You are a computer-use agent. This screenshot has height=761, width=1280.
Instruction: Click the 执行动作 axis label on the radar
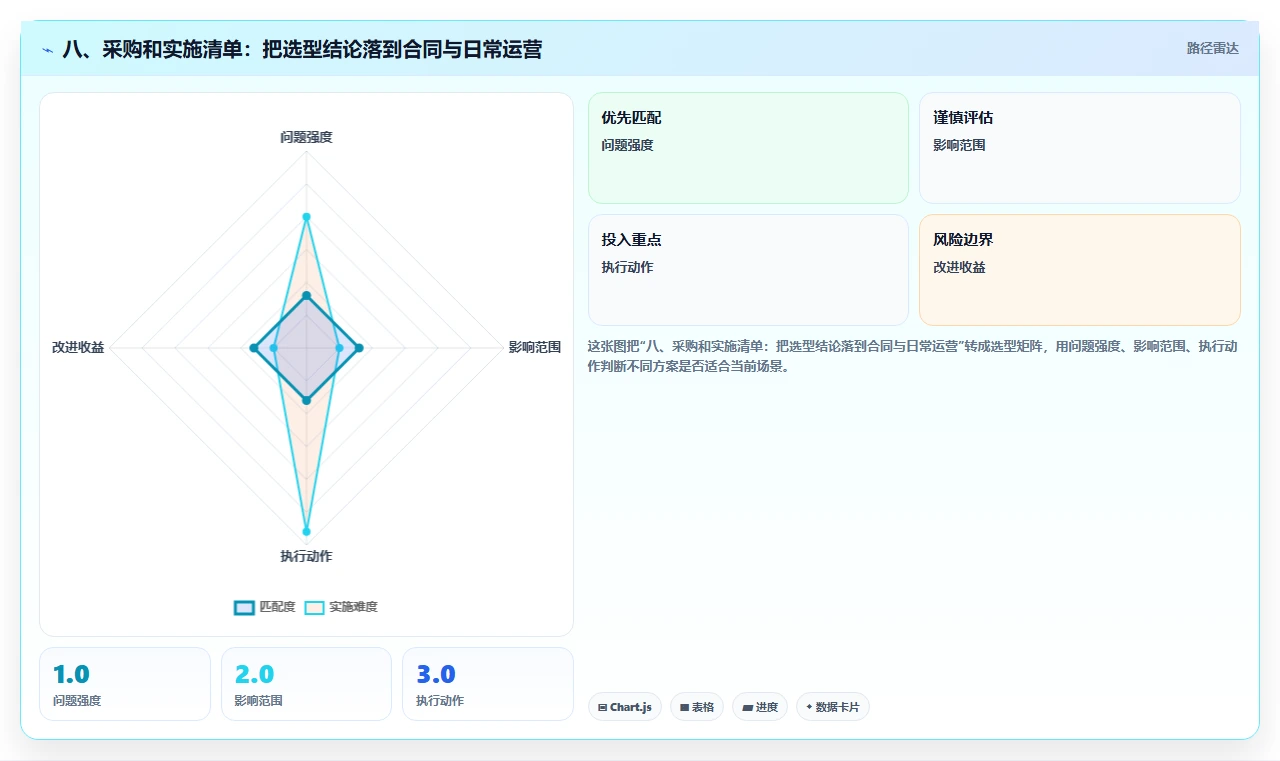306,556
